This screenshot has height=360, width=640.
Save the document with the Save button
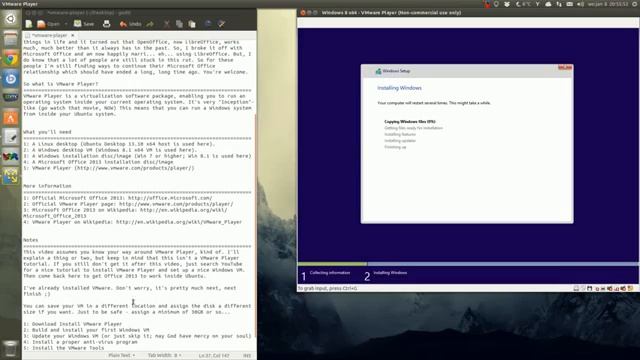coord(84,24)
